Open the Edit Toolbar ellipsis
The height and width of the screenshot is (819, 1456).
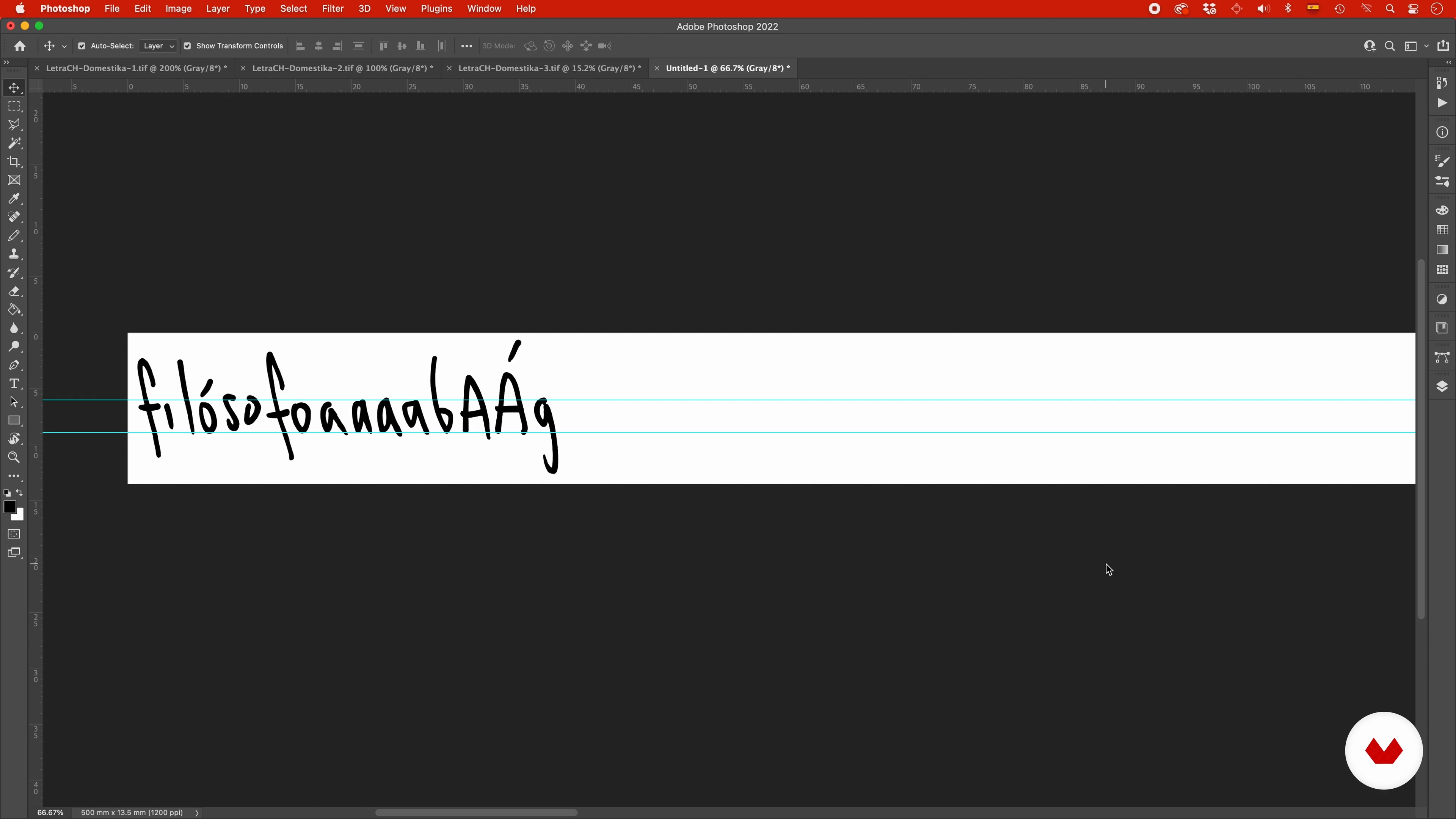(14, 477)
